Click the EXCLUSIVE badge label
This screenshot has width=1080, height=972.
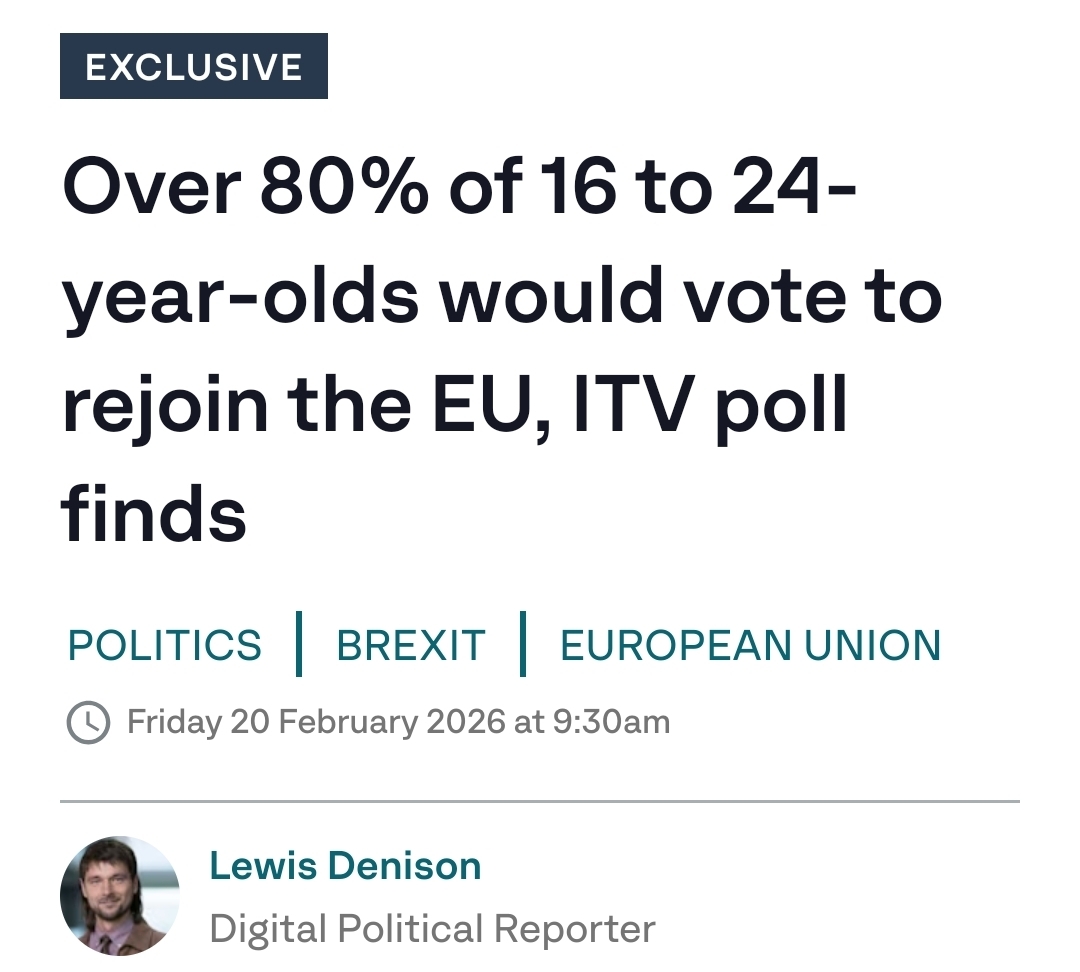coord(194,67)
